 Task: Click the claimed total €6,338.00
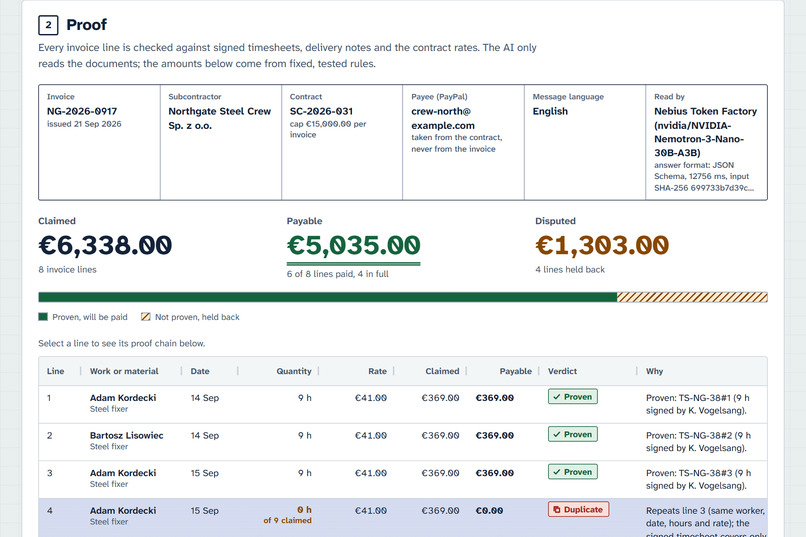[x=105, y=245]
